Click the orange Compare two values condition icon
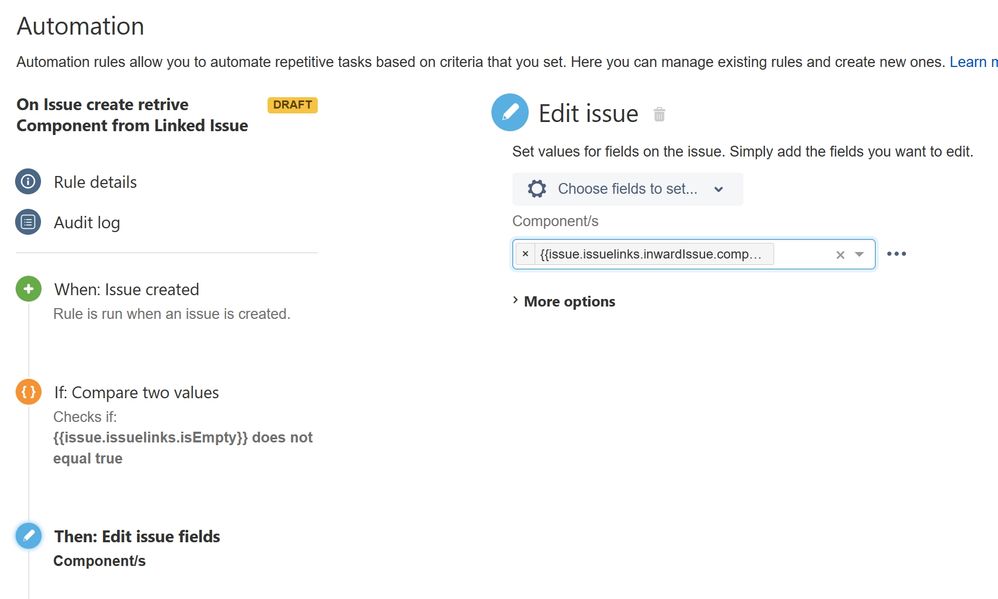This screenshot has height=599, width=998. point(29,392)
